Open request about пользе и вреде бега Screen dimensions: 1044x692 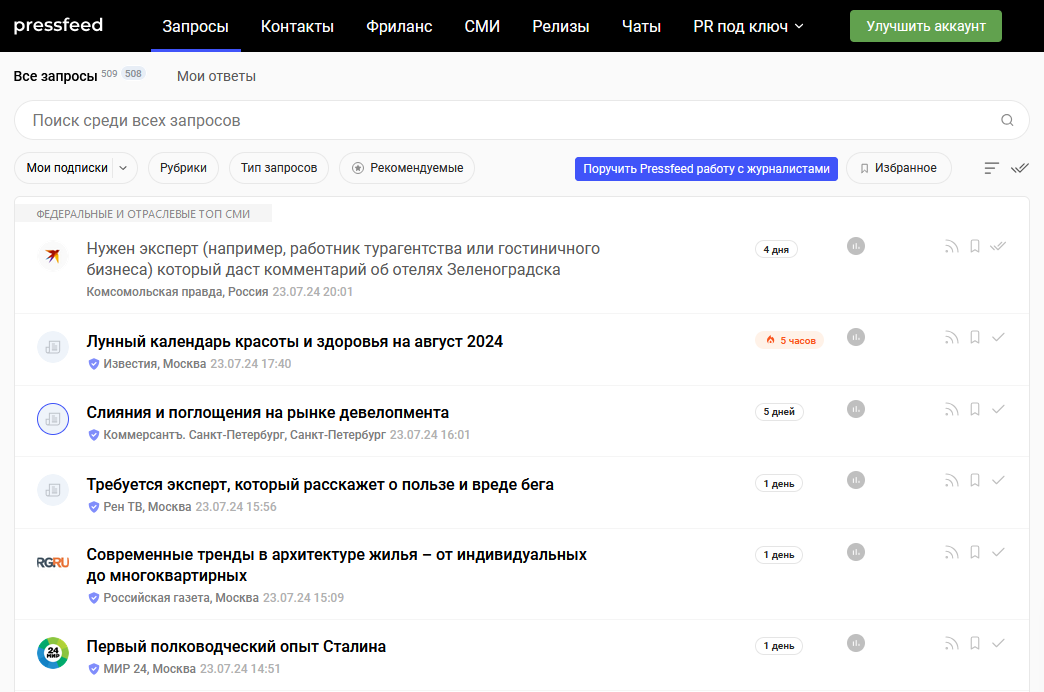pyautogui.click(x=320, y=484)
